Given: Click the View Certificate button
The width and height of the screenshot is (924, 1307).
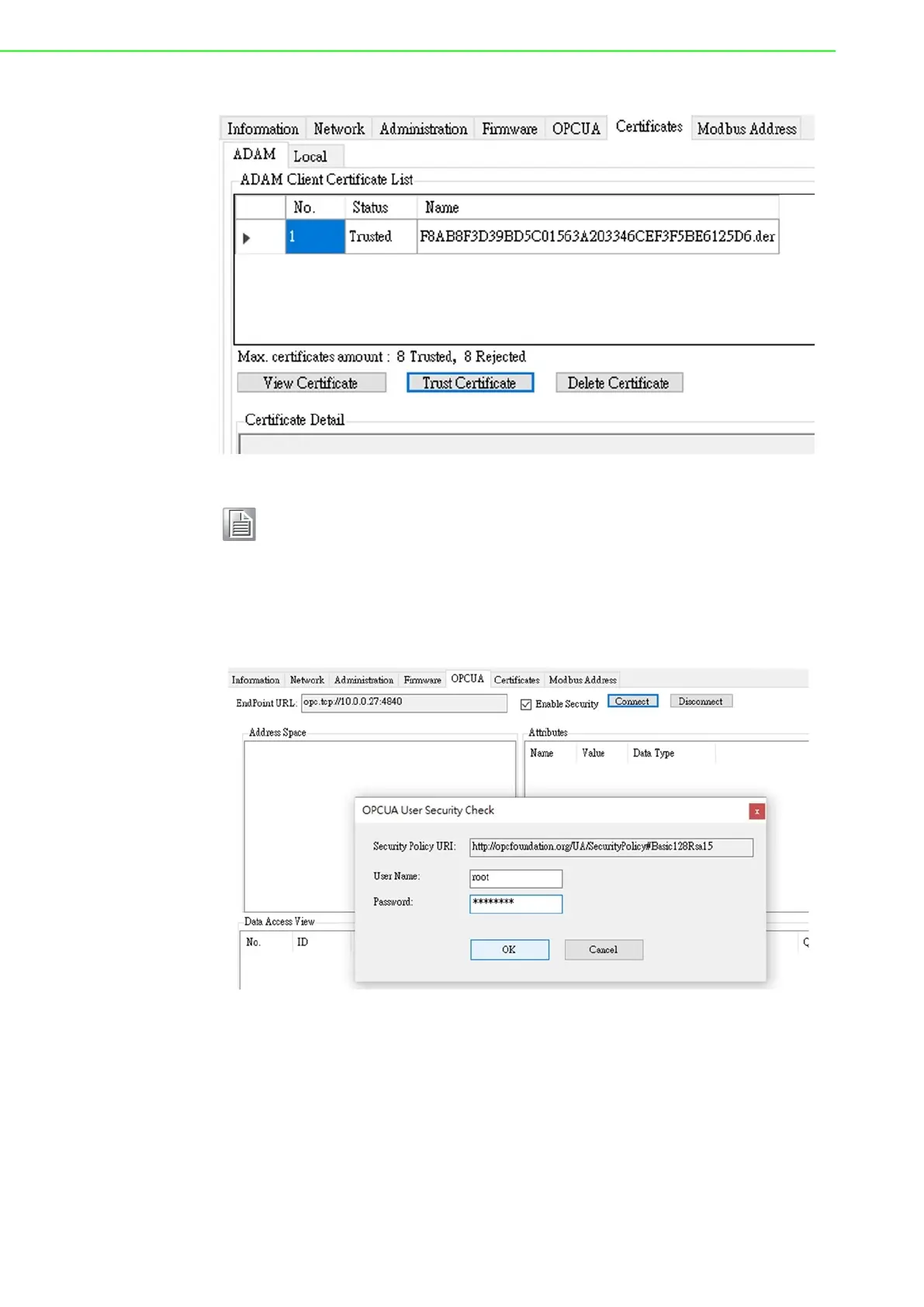Looking at the screenshot, I should pyautogui.click(x=311, y=383).
